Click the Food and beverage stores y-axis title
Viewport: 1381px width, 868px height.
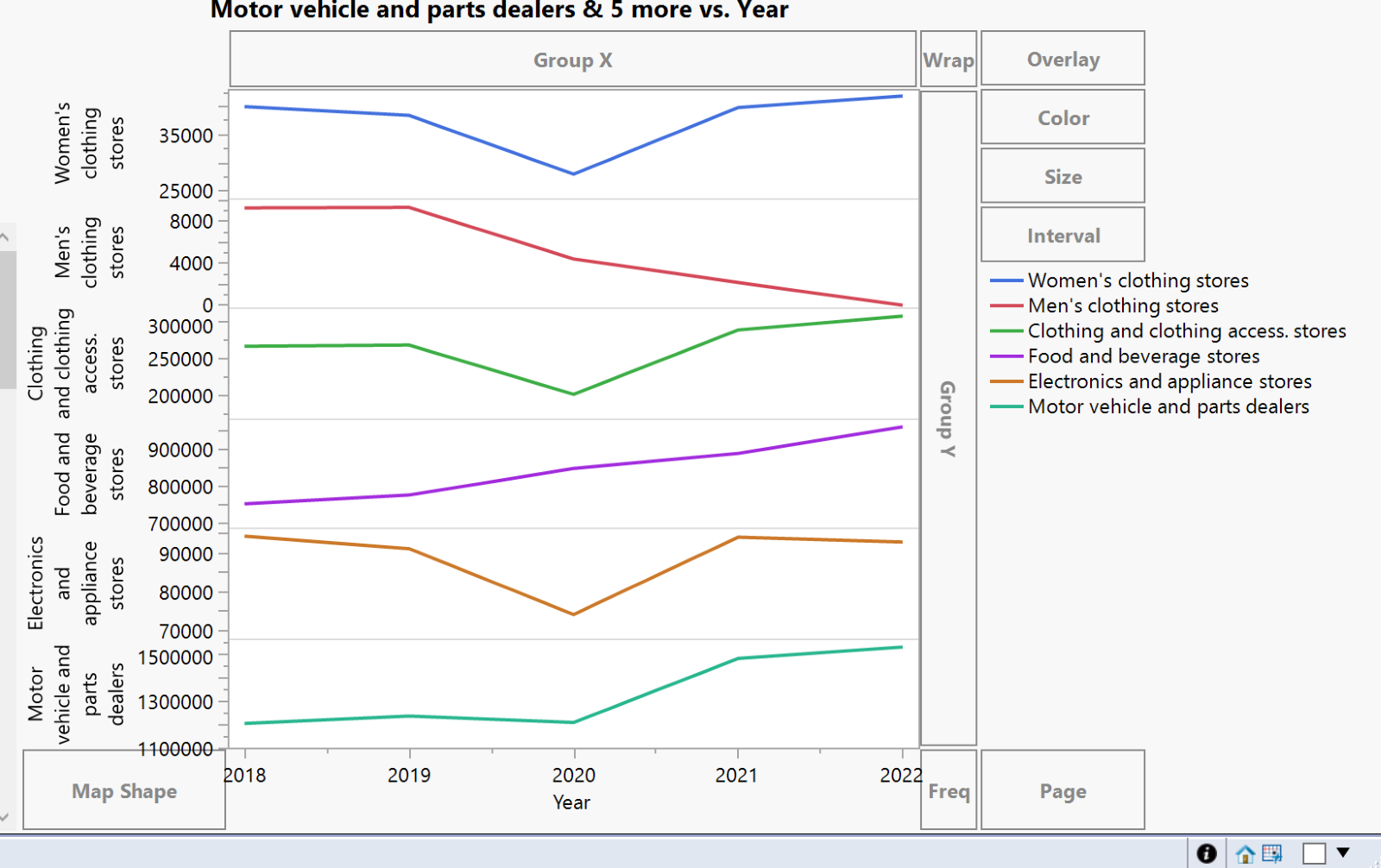point(89,474)
